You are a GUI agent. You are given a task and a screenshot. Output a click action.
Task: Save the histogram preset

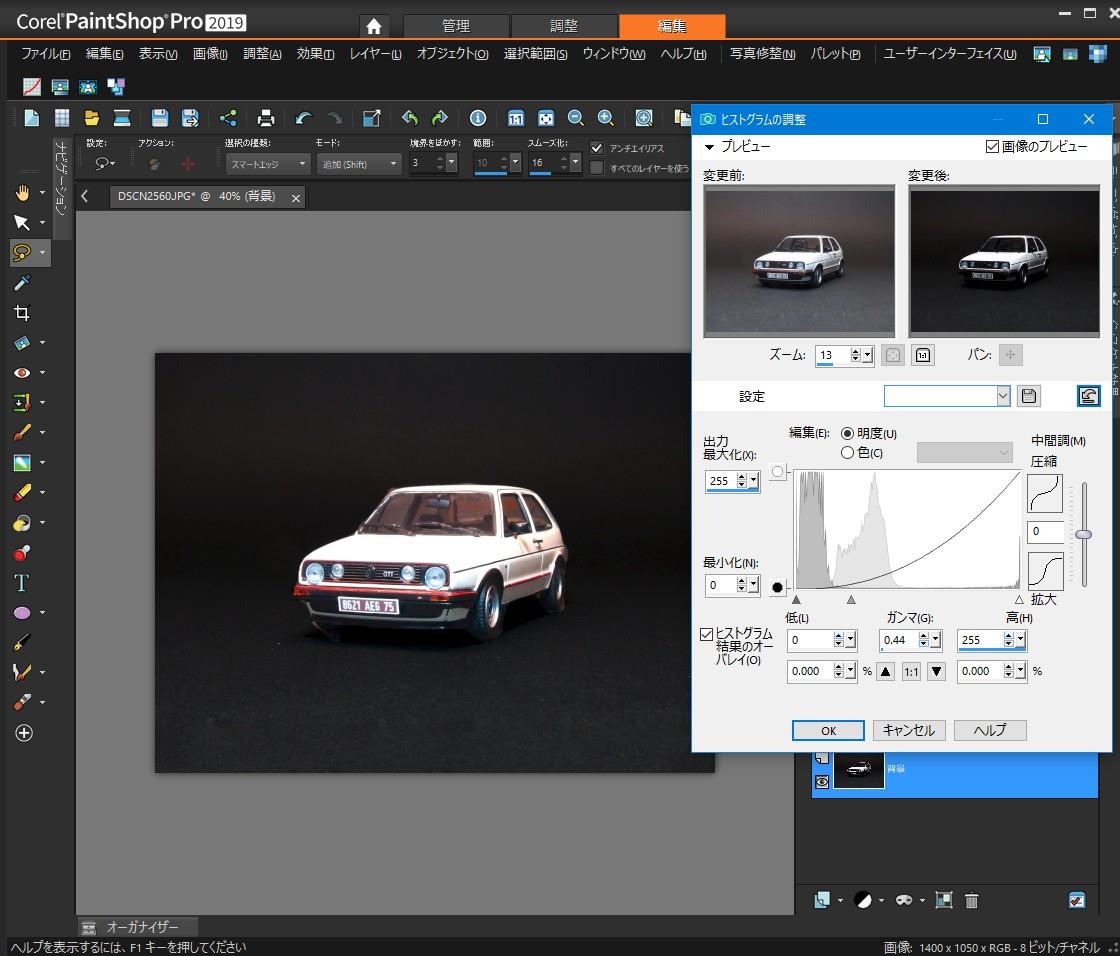(x=1029, y=396)
